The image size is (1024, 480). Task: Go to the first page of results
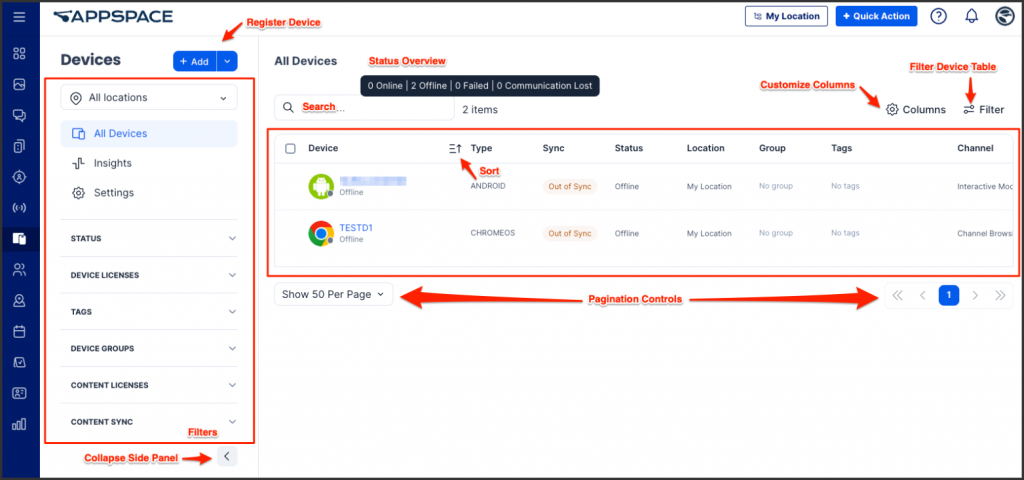coord(897,296)
